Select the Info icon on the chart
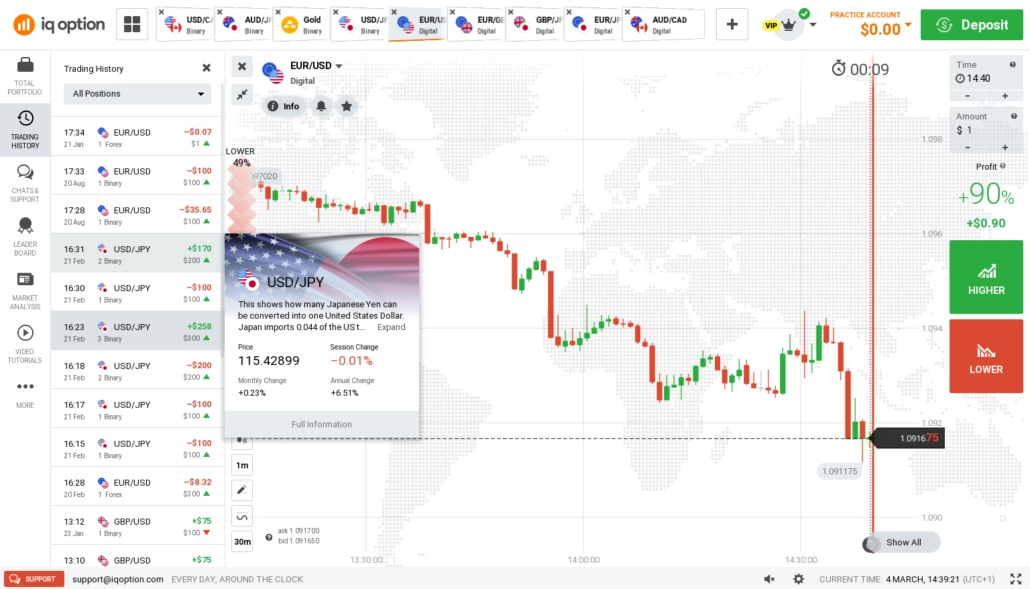 tap(284, 105)
